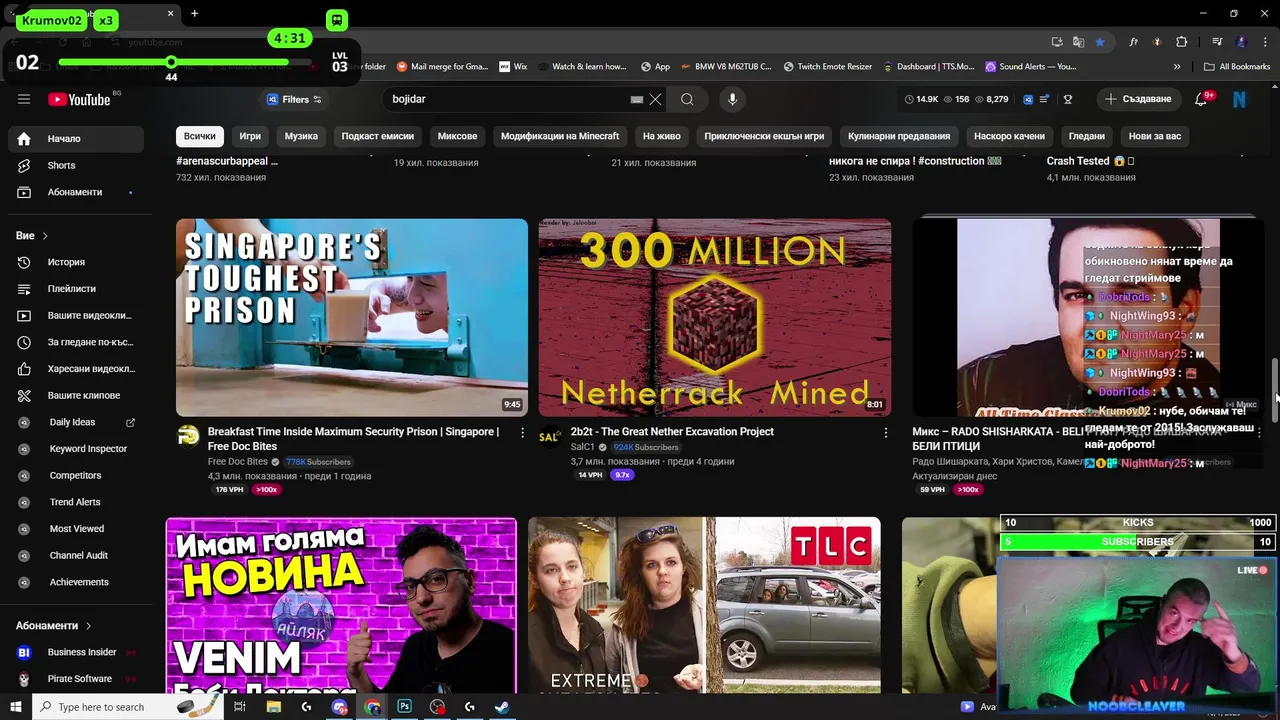1280x720 pixels.
Task: Select the Нови за вас chip
Action: [1154, 136]
